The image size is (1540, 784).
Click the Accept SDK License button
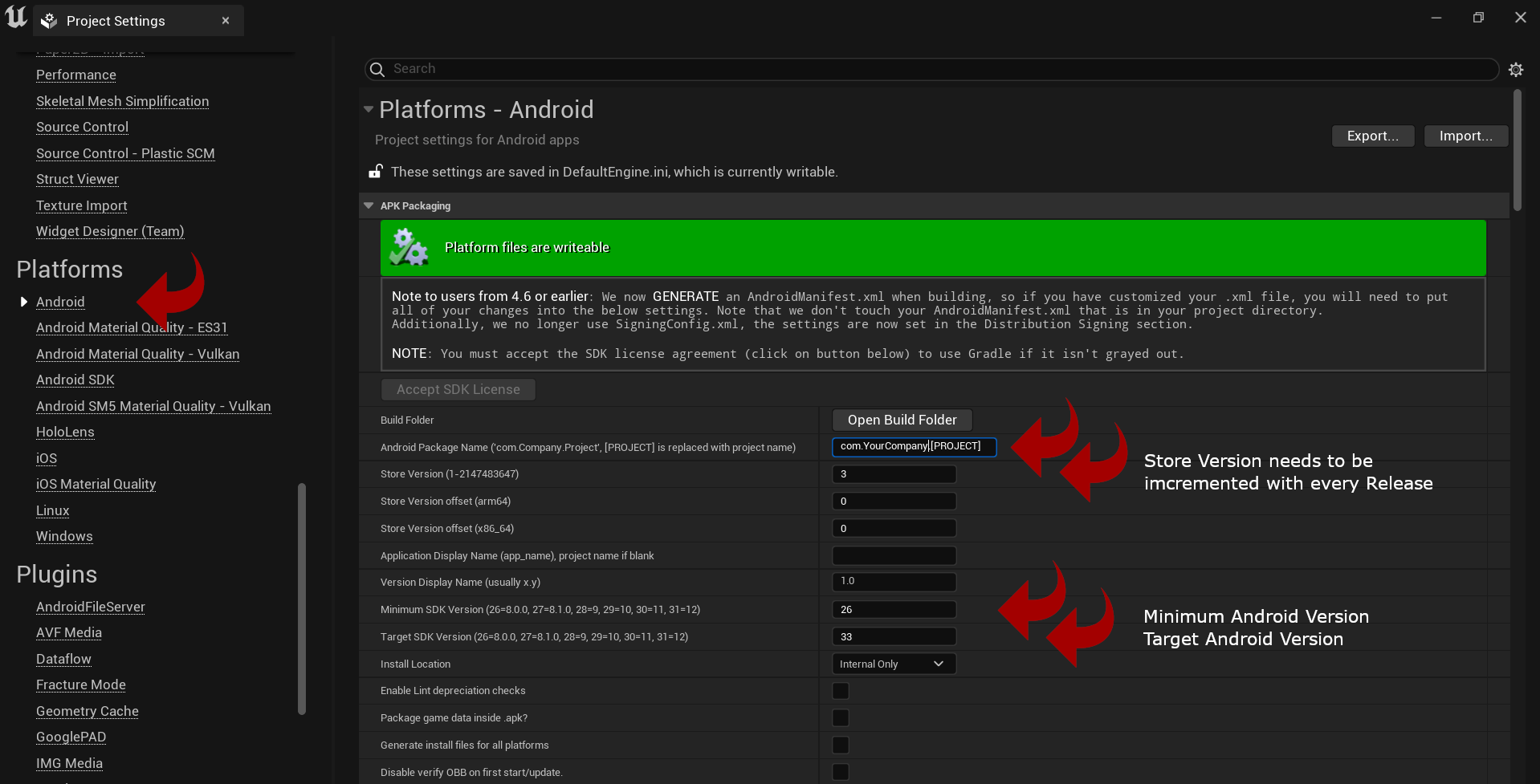coord(458,389)
